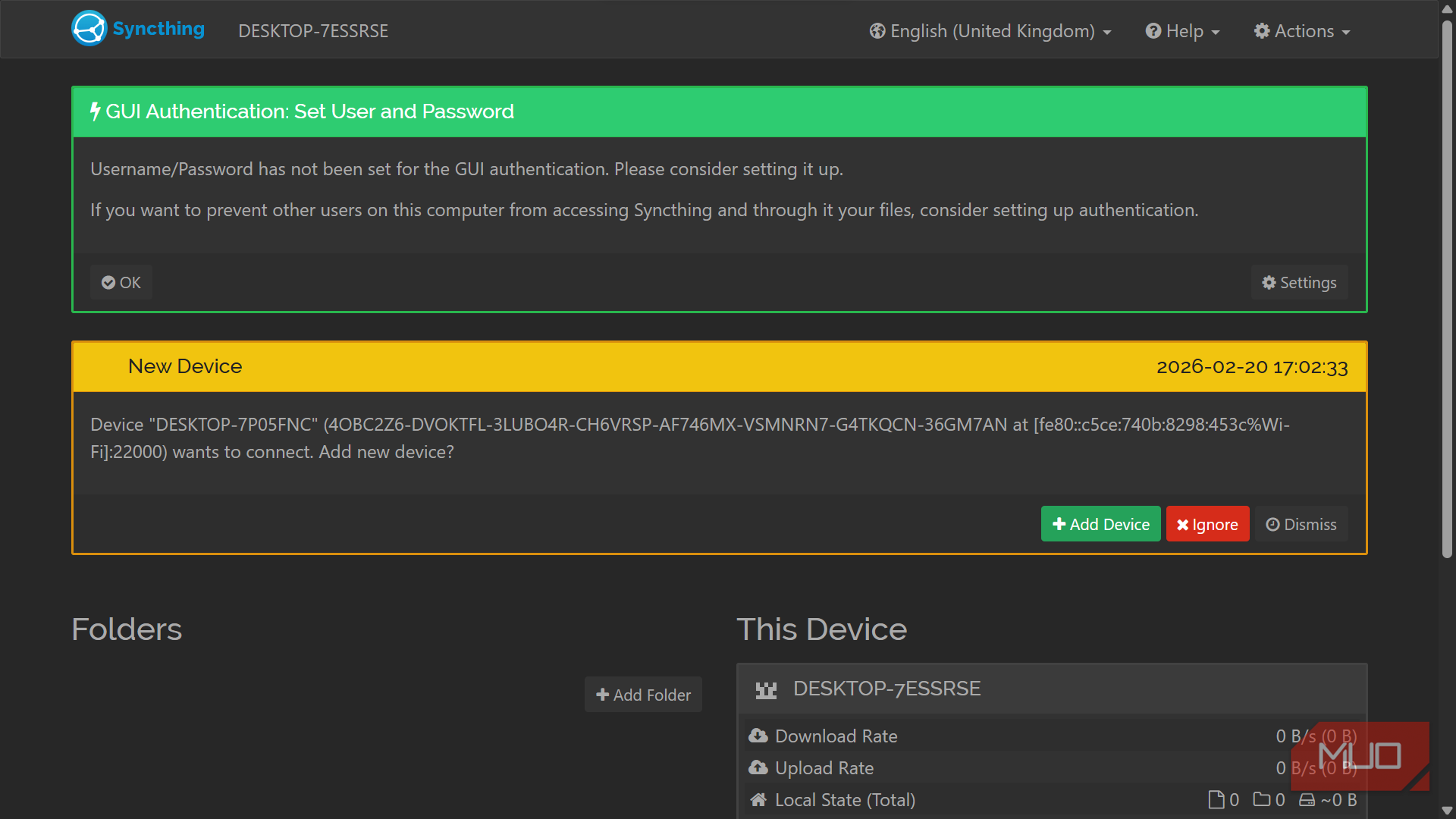Viewport: 1456px width, 819px height.
Task: Click the red Ignore button
Action: 1207,524
